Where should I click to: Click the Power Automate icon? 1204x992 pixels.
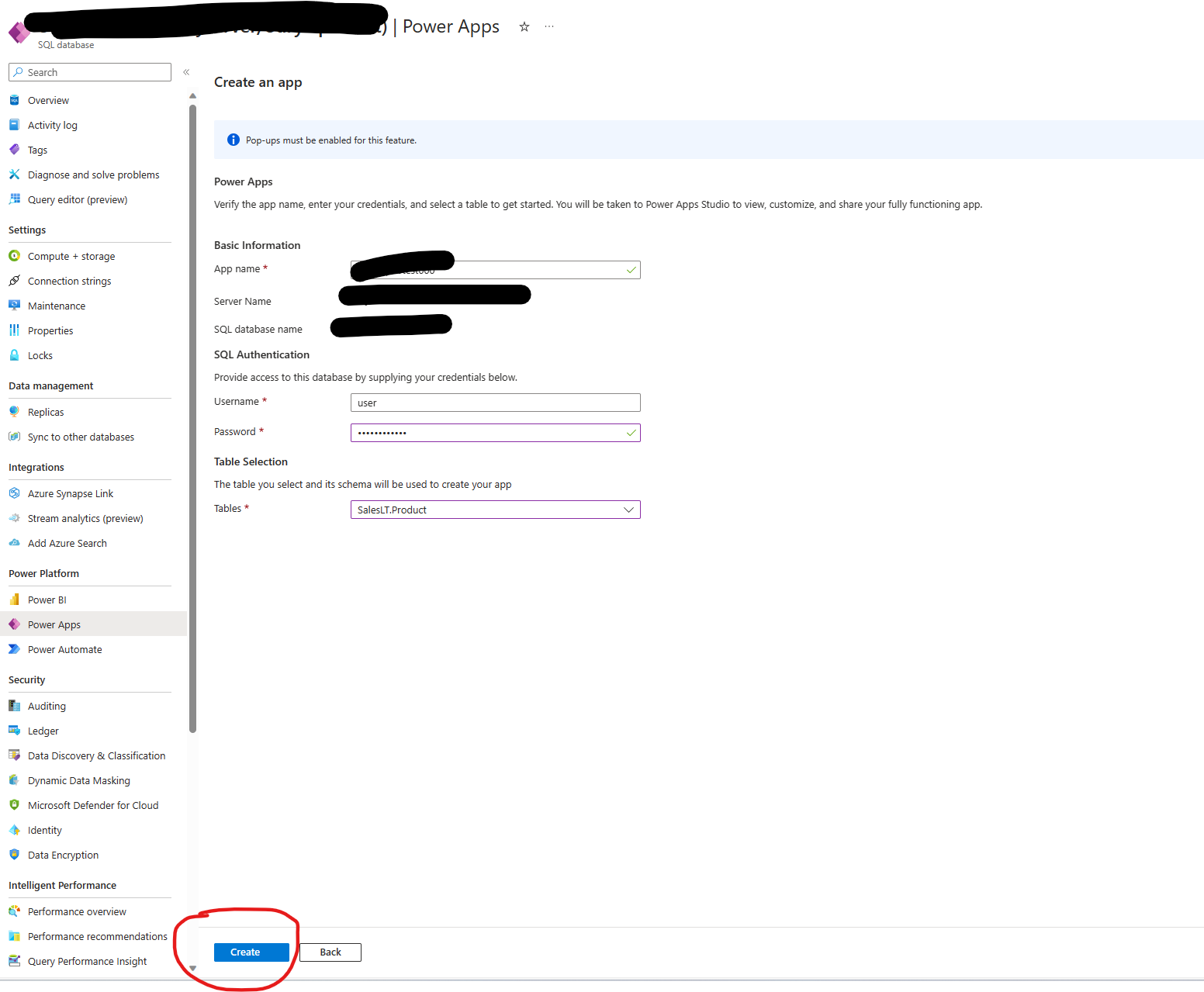[14, 649]
